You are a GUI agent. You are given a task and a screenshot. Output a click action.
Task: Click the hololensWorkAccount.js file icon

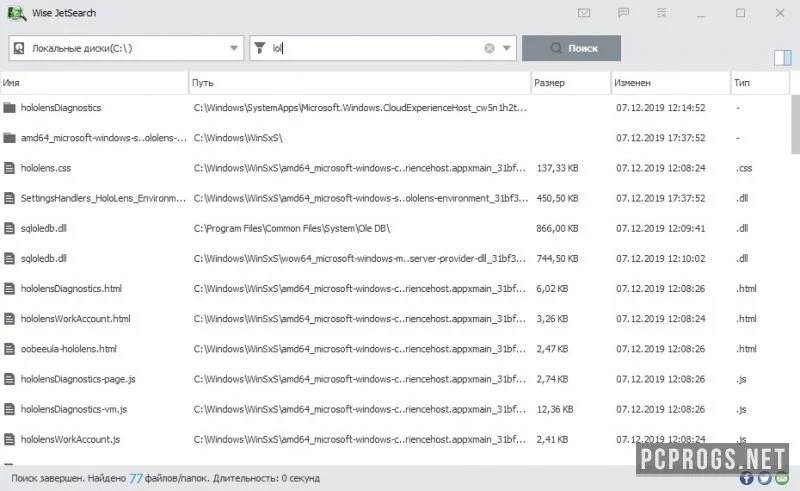pos(9,439)
